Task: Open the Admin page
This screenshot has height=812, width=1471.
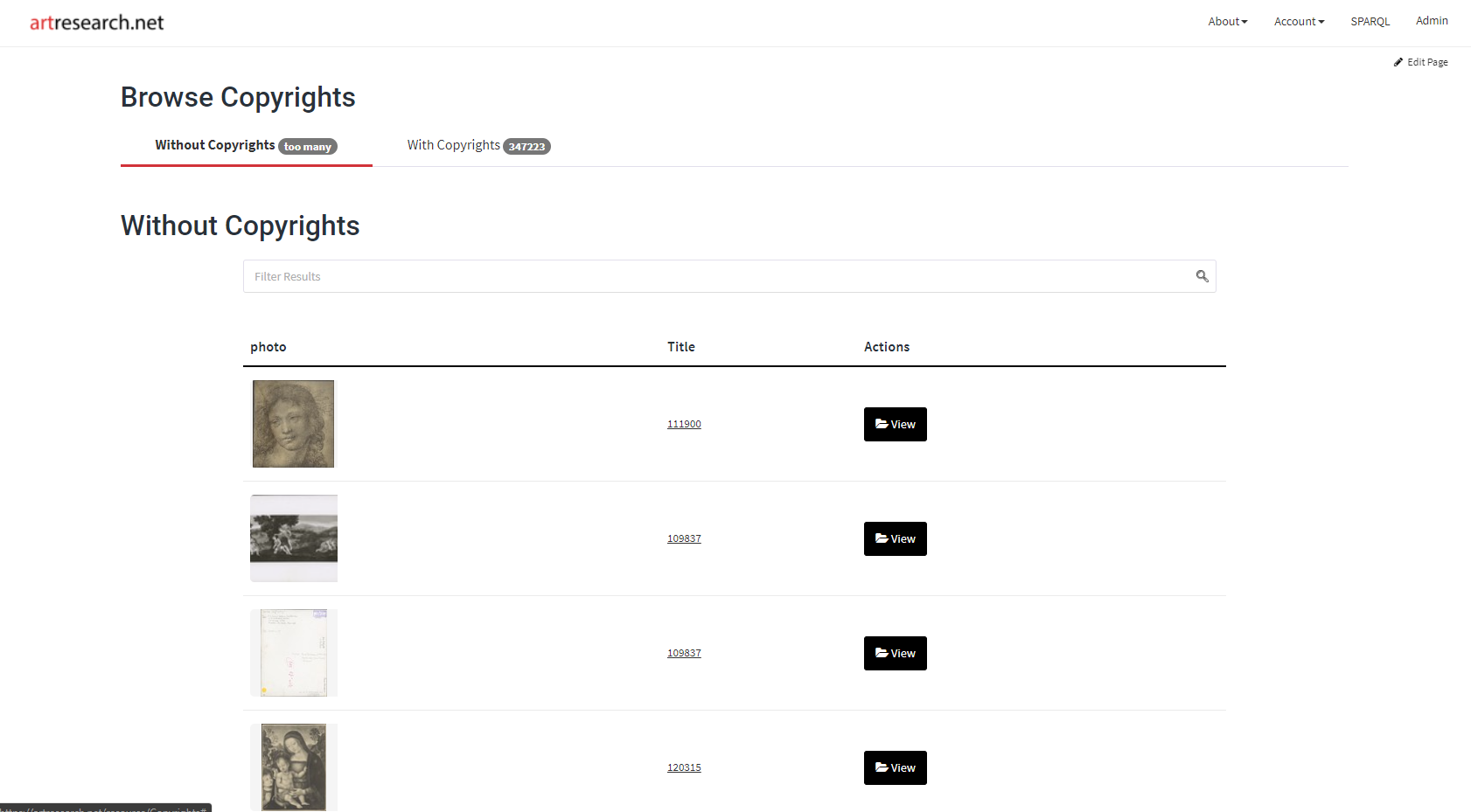Action: coord(1432,20)
